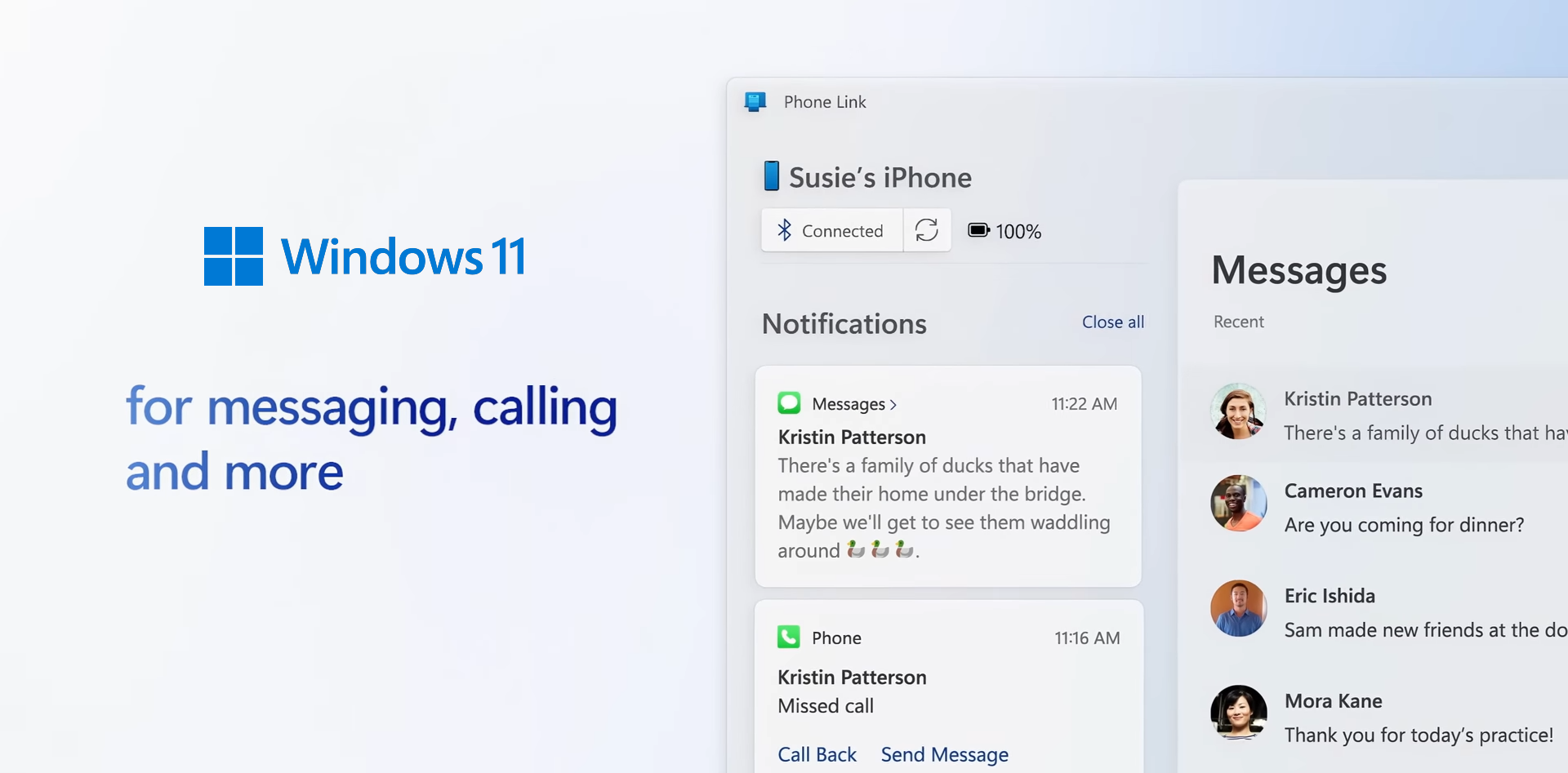Click the Bluetooth icon on the Connected button
Screen dimensions: 1568x773
(x=785, y=230)
